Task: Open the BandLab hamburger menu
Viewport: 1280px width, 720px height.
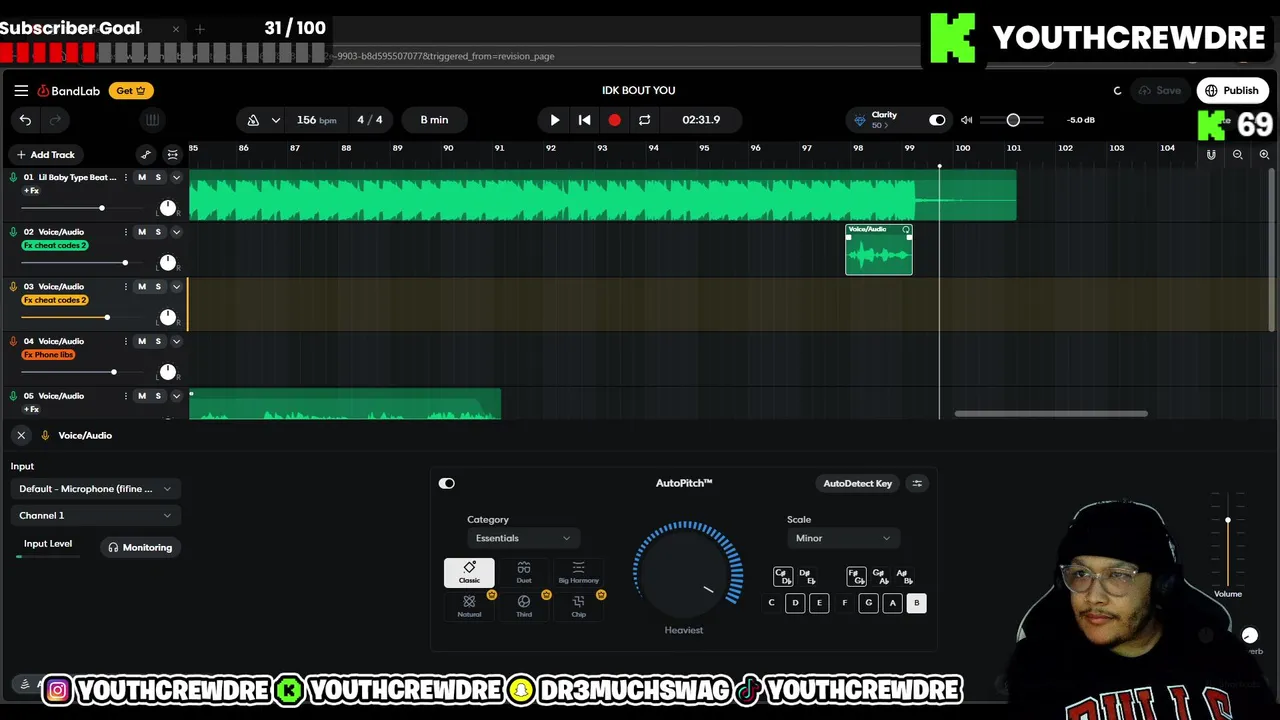Action: [x=21, y=90]
